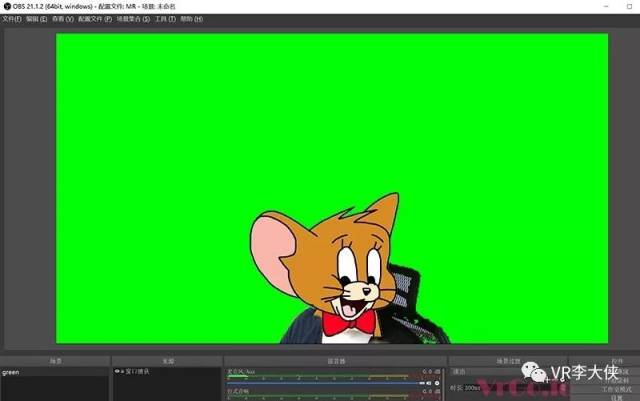Open the 查看(V) menu
The width and height of the screenshot is (640, 401).
coord(62,19)
